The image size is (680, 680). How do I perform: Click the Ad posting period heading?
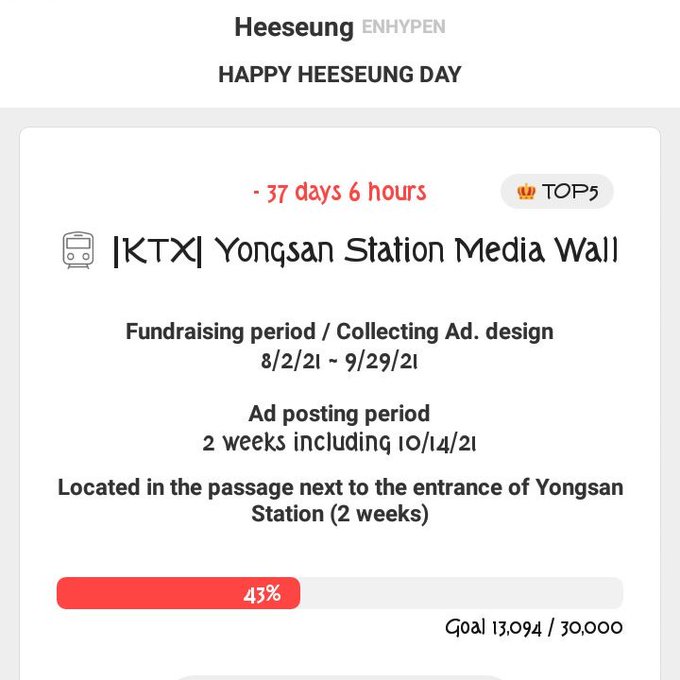[339, 413]
